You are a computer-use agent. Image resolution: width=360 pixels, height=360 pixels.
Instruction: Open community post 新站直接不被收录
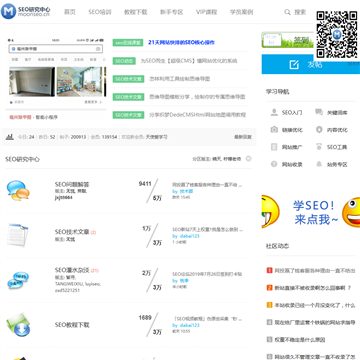click(x=313, y=288)
